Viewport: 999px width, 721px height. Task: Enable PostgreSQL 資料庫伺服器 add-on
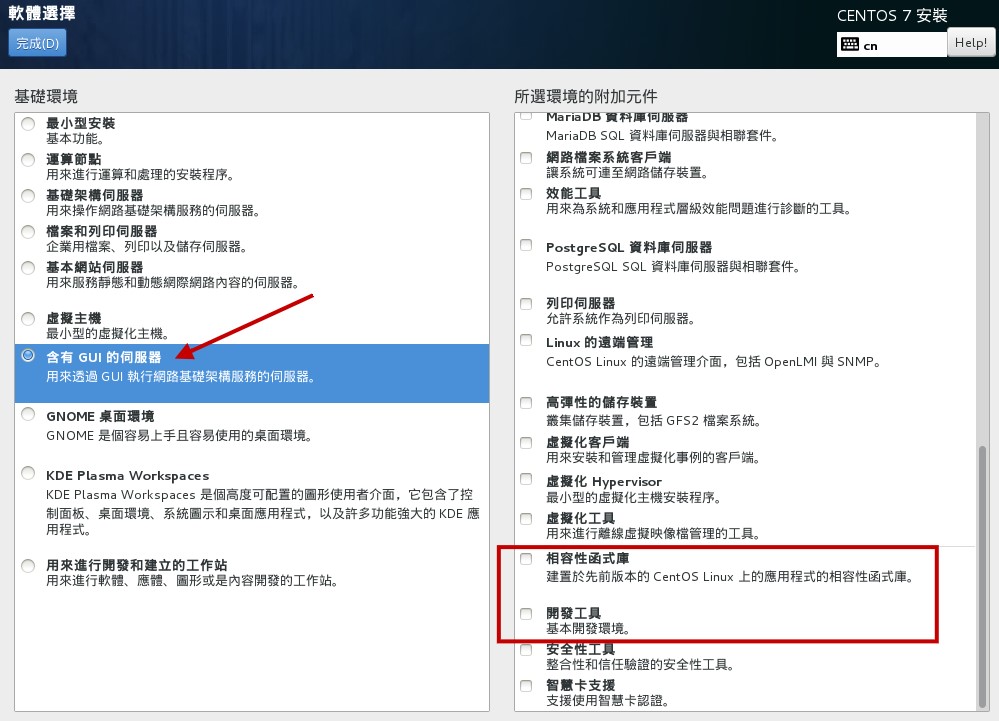[x=525, y=243]
